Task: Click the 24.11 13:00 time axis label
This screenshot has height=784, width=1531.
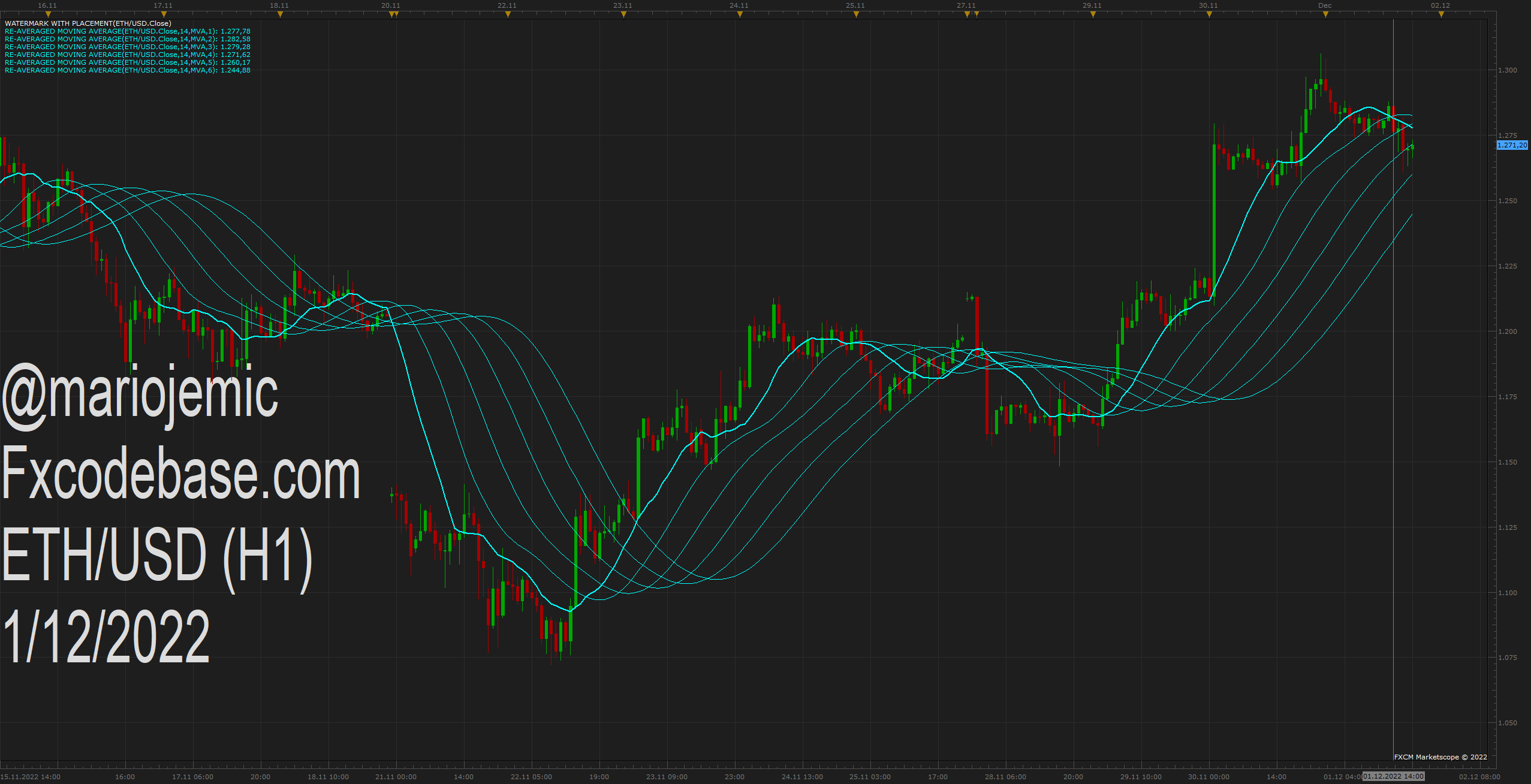Action: pyautogui.click(x=802, y=777)
